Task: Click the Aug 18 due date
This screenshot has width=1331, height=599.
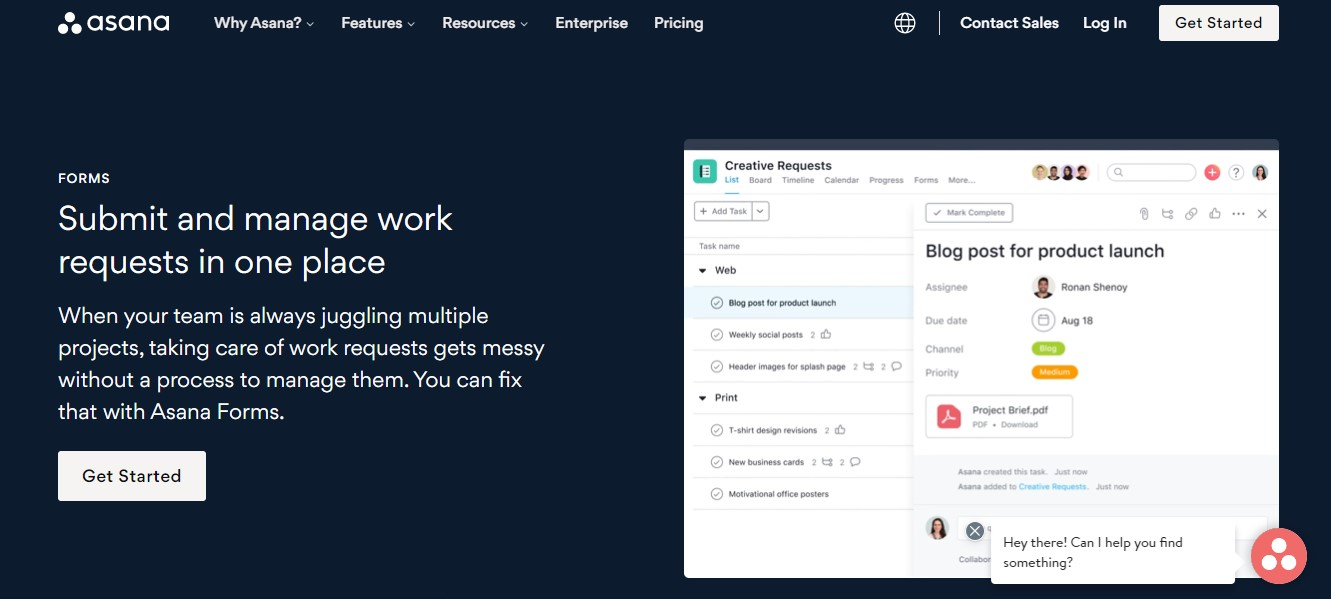Action: 1077,321
